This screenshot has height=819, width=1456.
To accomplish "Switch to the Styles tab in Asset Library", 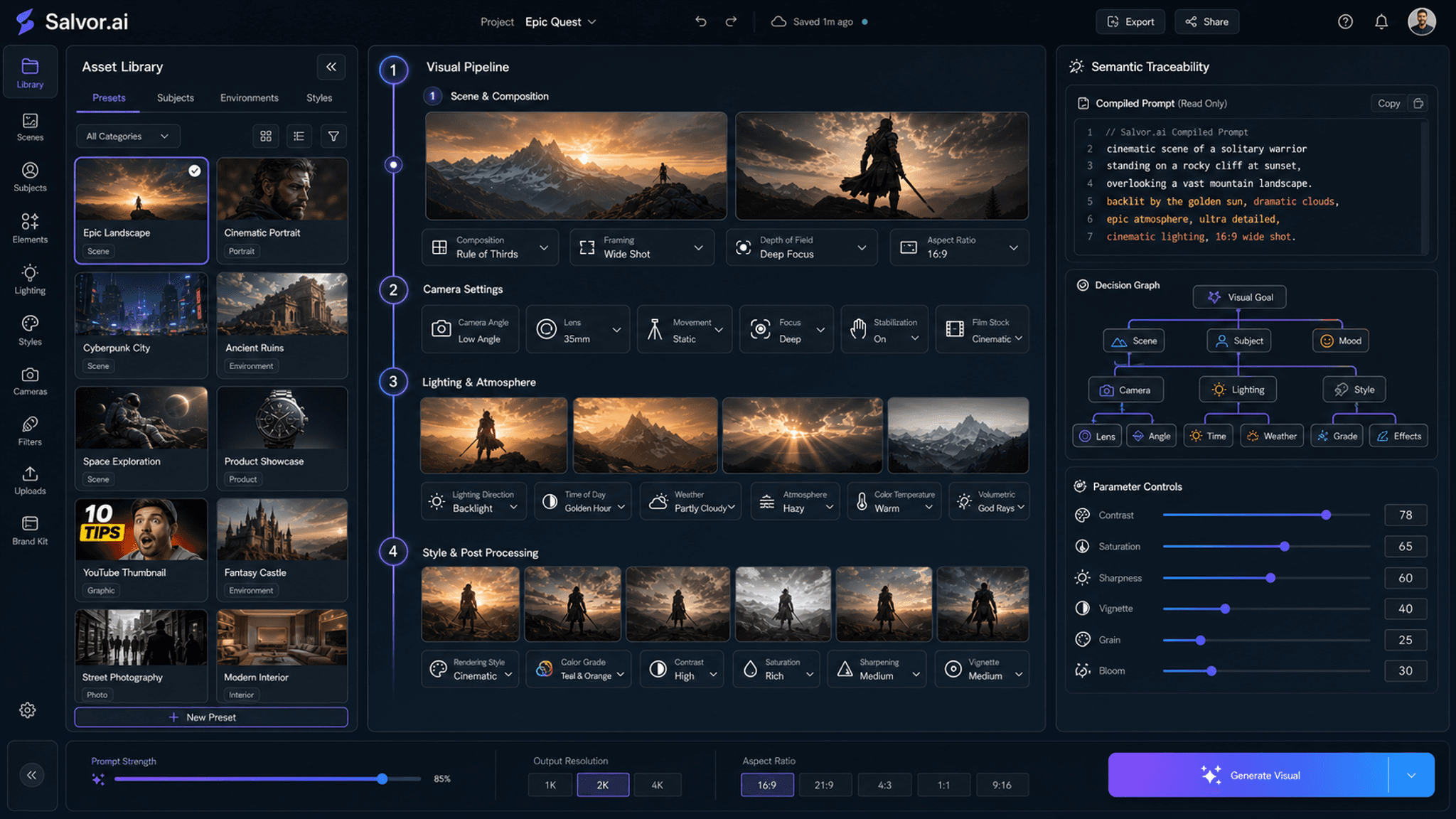I will [319, 98].
